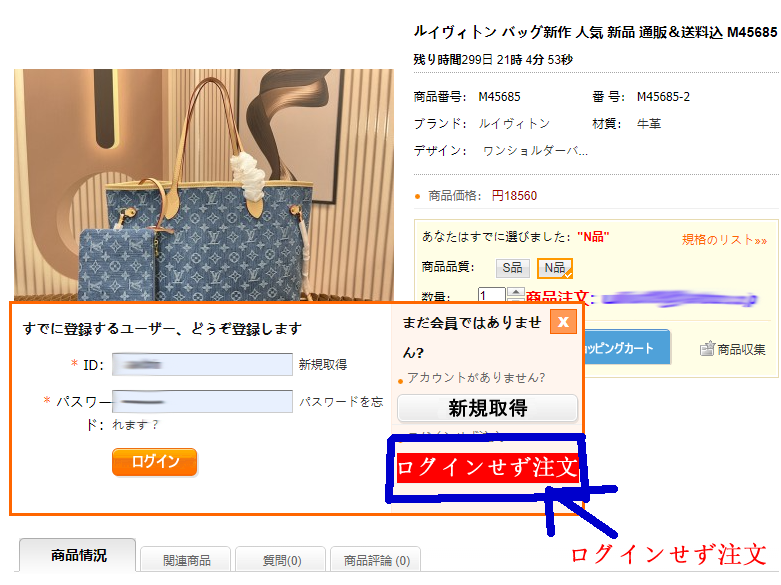Click the orange ログイン button
Viewport: 781px width, 585px height.
(154, 462)
